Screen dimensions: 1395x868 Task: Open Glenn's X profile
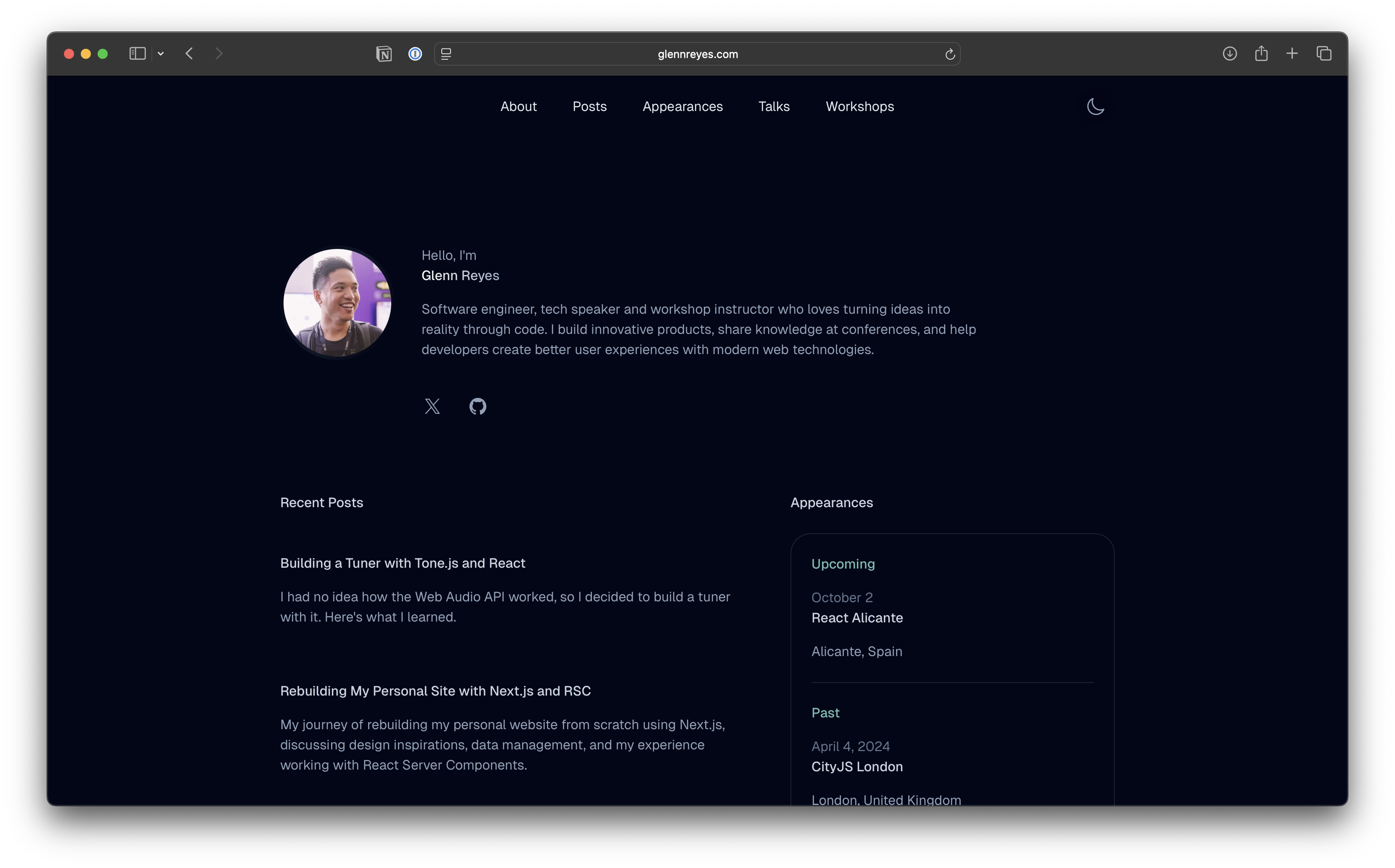click(x=432, y=406)
